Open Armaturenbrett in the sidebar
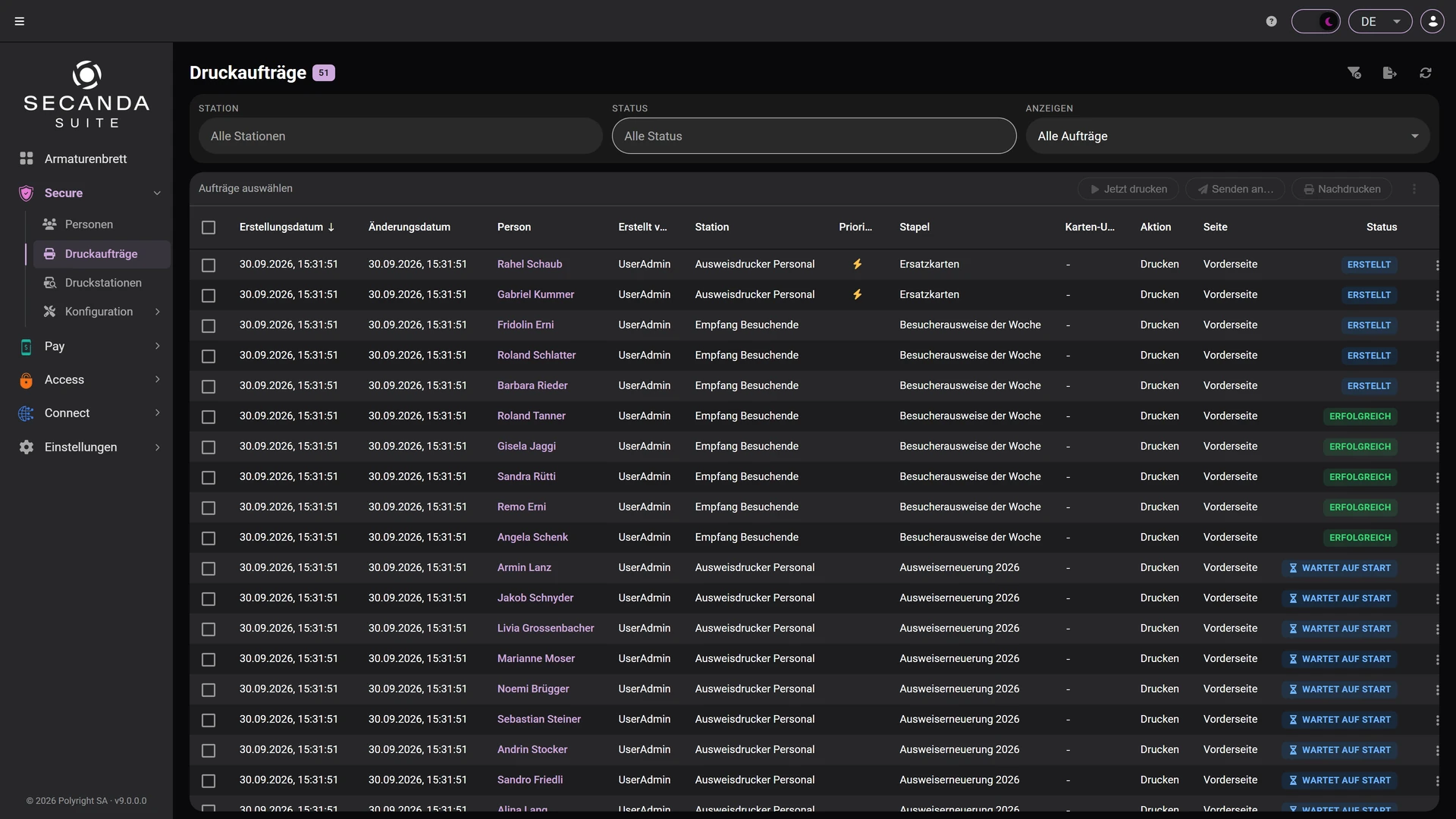The height and width of the screenshot is (819, 1456). click(x=86, y=158)
